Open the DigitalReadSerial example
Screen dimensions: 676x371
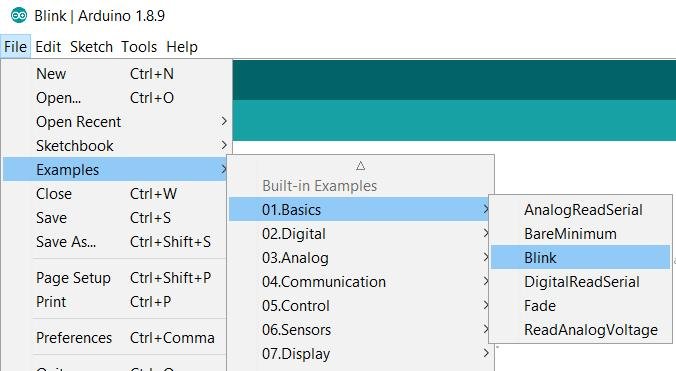click(x=580, y=282)
